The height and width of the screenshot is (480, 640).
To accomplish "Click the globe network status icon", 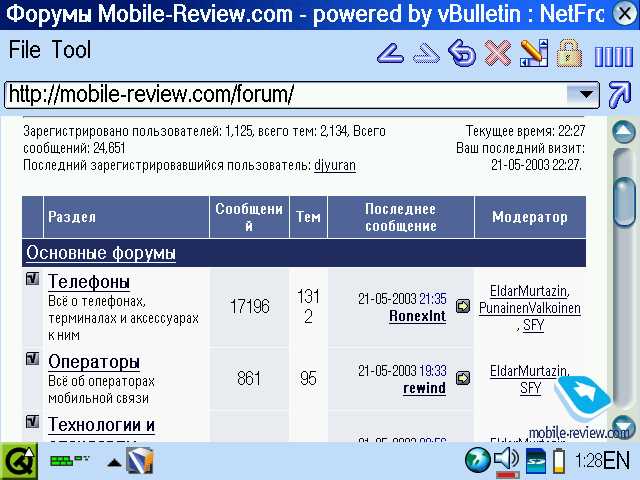I will [477, 460].
